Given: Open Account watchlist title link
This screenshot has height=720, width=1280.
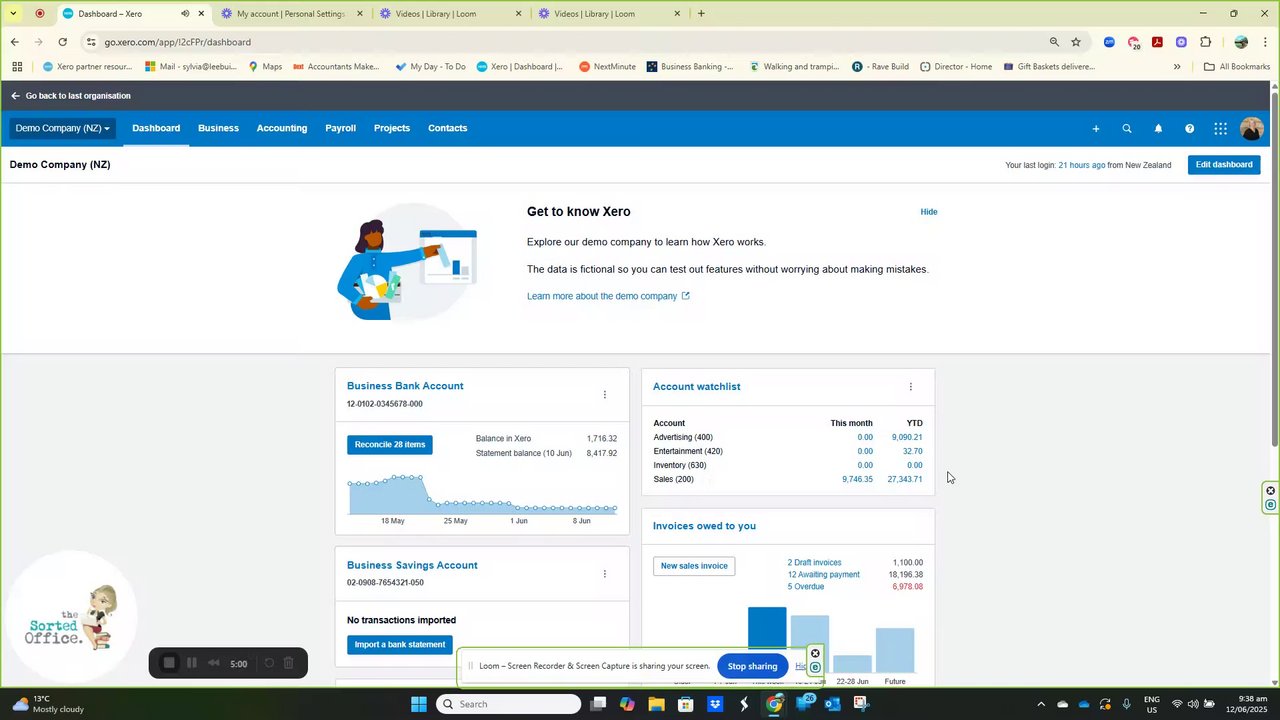Looking at the screenshot, I should [697, 387].
